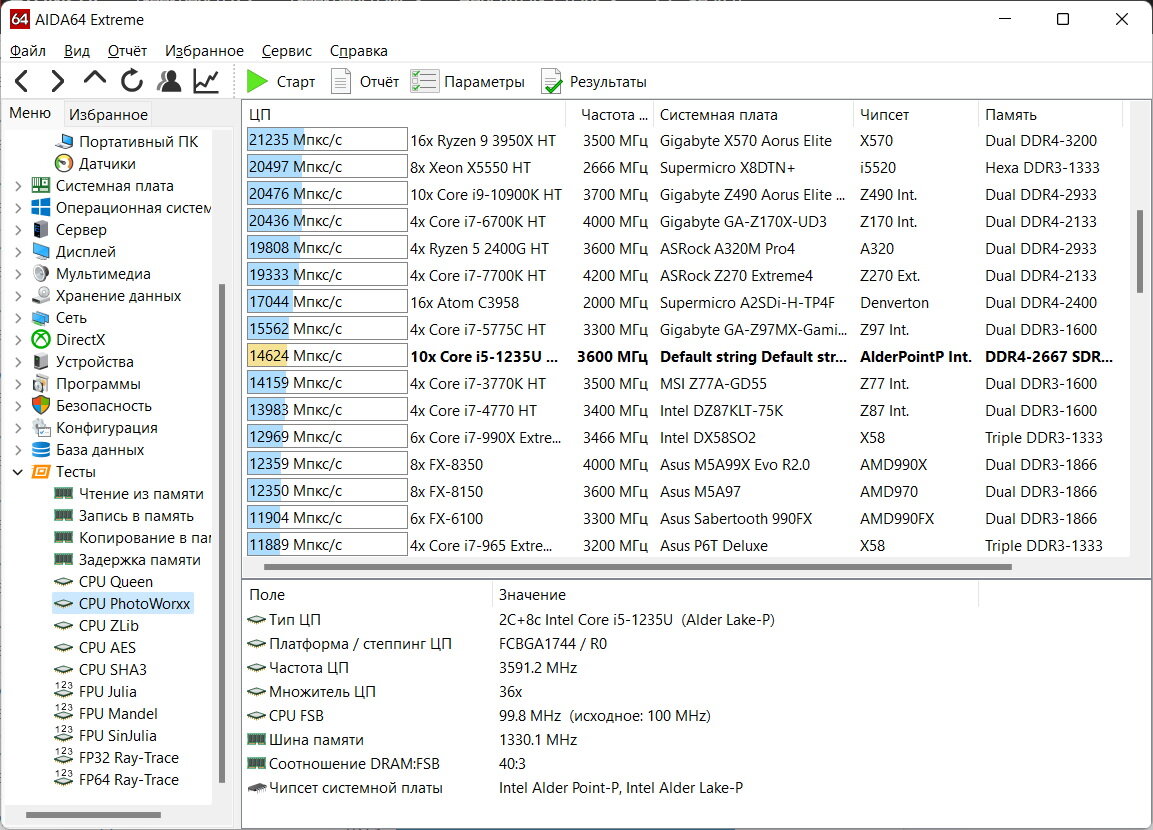Click the Back navigation arrow
Viewport: 1153px width, 830px height.
point(22,81)
